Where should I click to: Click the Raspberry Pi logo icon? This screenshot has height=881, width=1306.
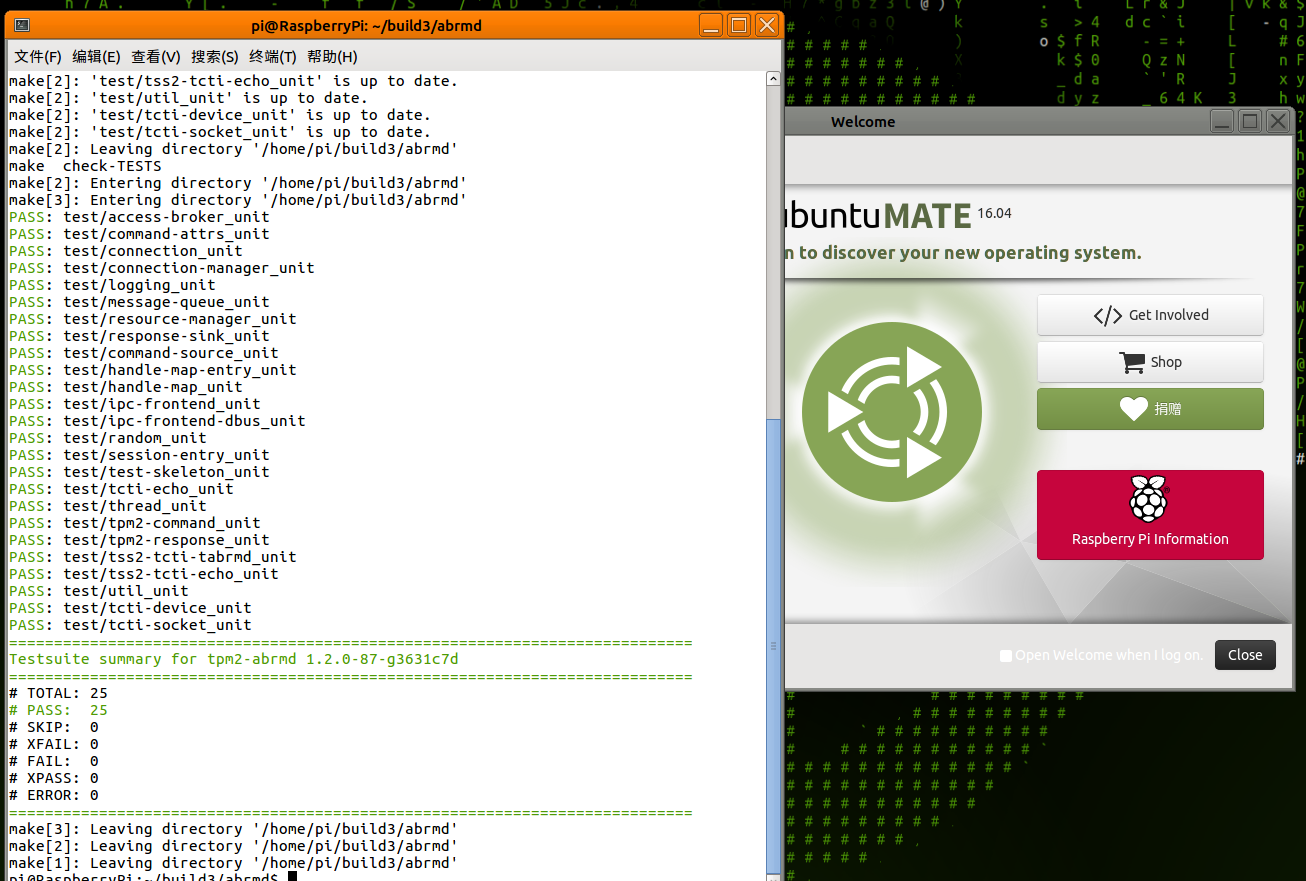(1149, 498)
